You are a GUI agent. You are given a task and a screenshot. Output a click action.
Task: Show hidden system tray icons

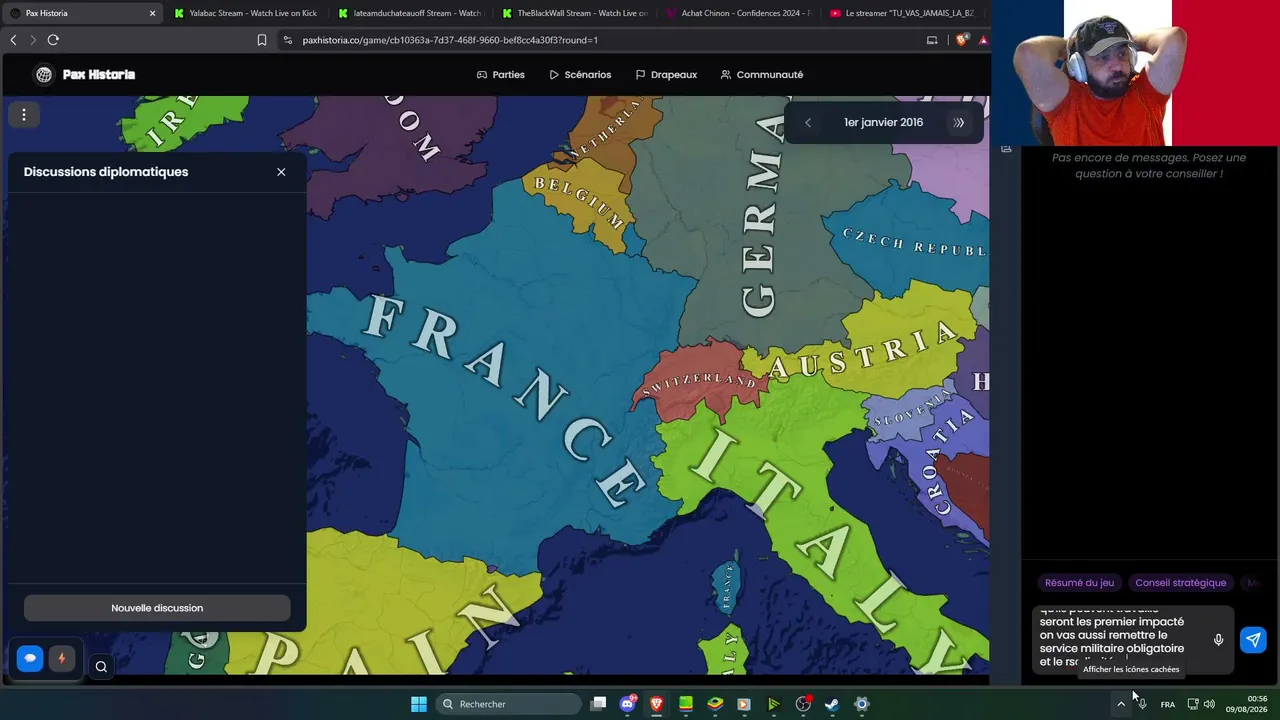(1121, 704)
